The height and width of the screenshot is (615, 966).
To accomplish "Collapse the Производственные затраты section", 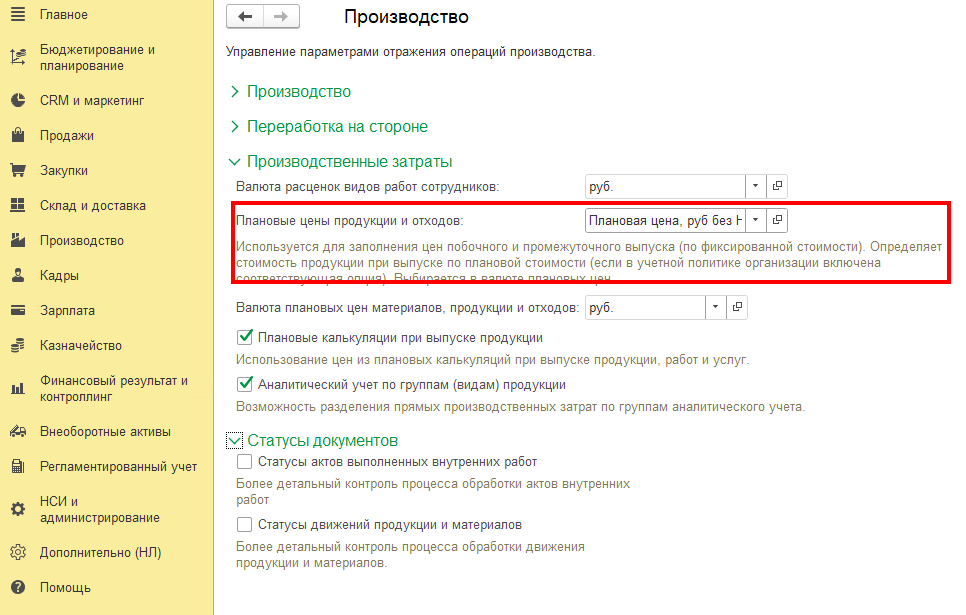I will pyautogui.click(x=234, y=161).
